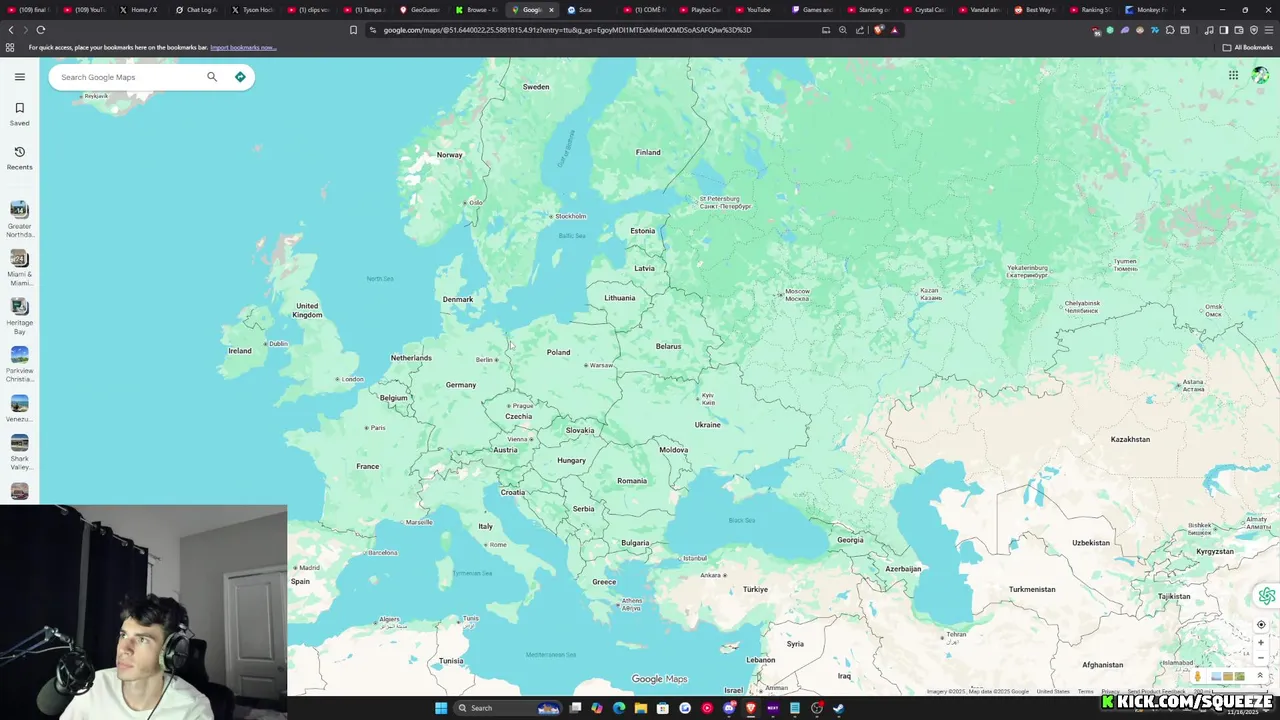1280x720 pixels.
Task: Click the search magnifier icon in Maps
Action: [x=212, y=77]
